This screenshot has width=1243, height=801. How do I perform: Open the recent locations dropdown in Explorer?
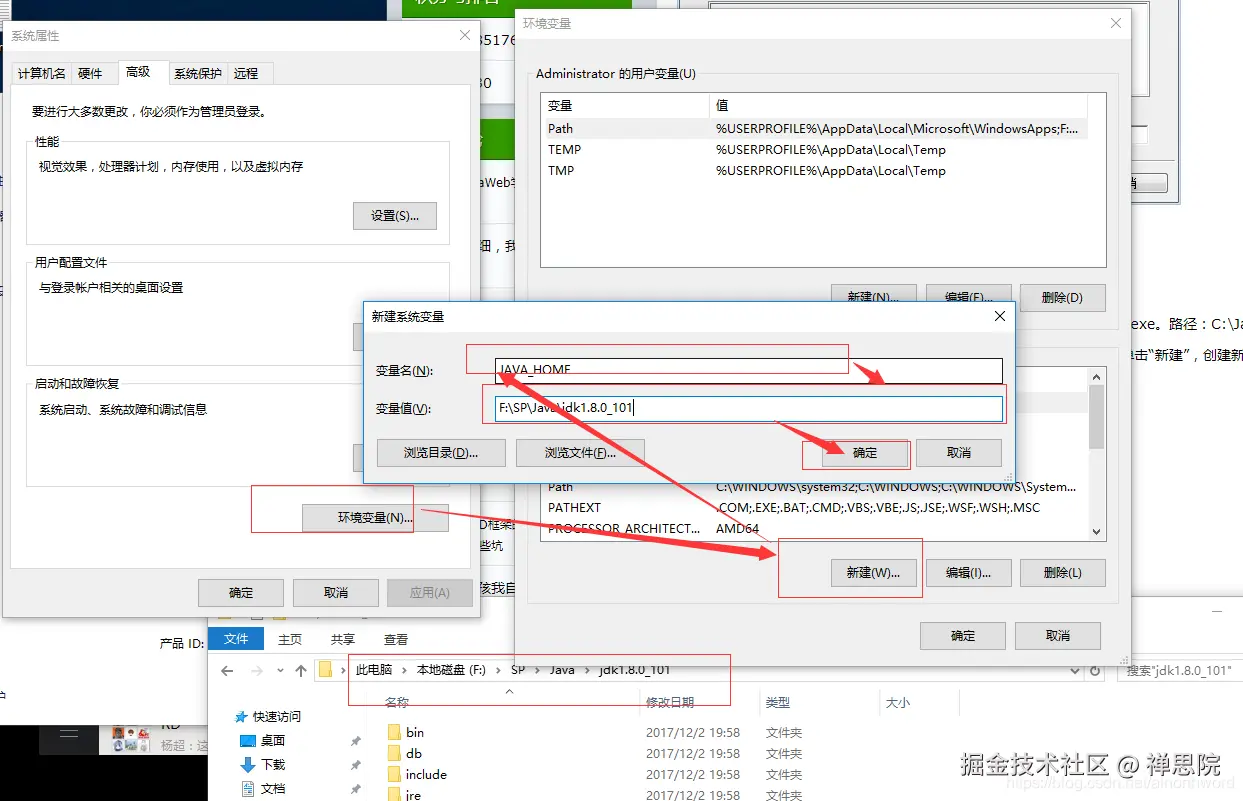(x=280, y=671)
